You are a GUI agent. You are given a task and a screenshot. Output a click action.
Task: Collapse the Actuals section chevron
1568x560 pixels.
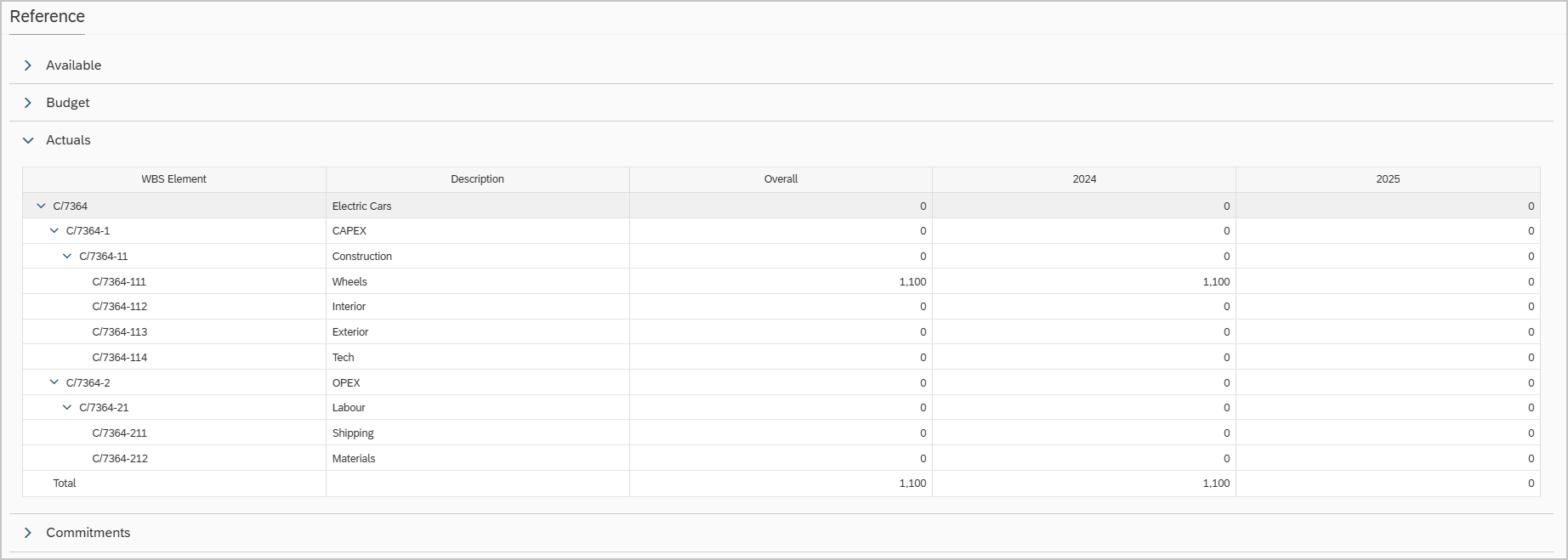[x=28, y=140]
